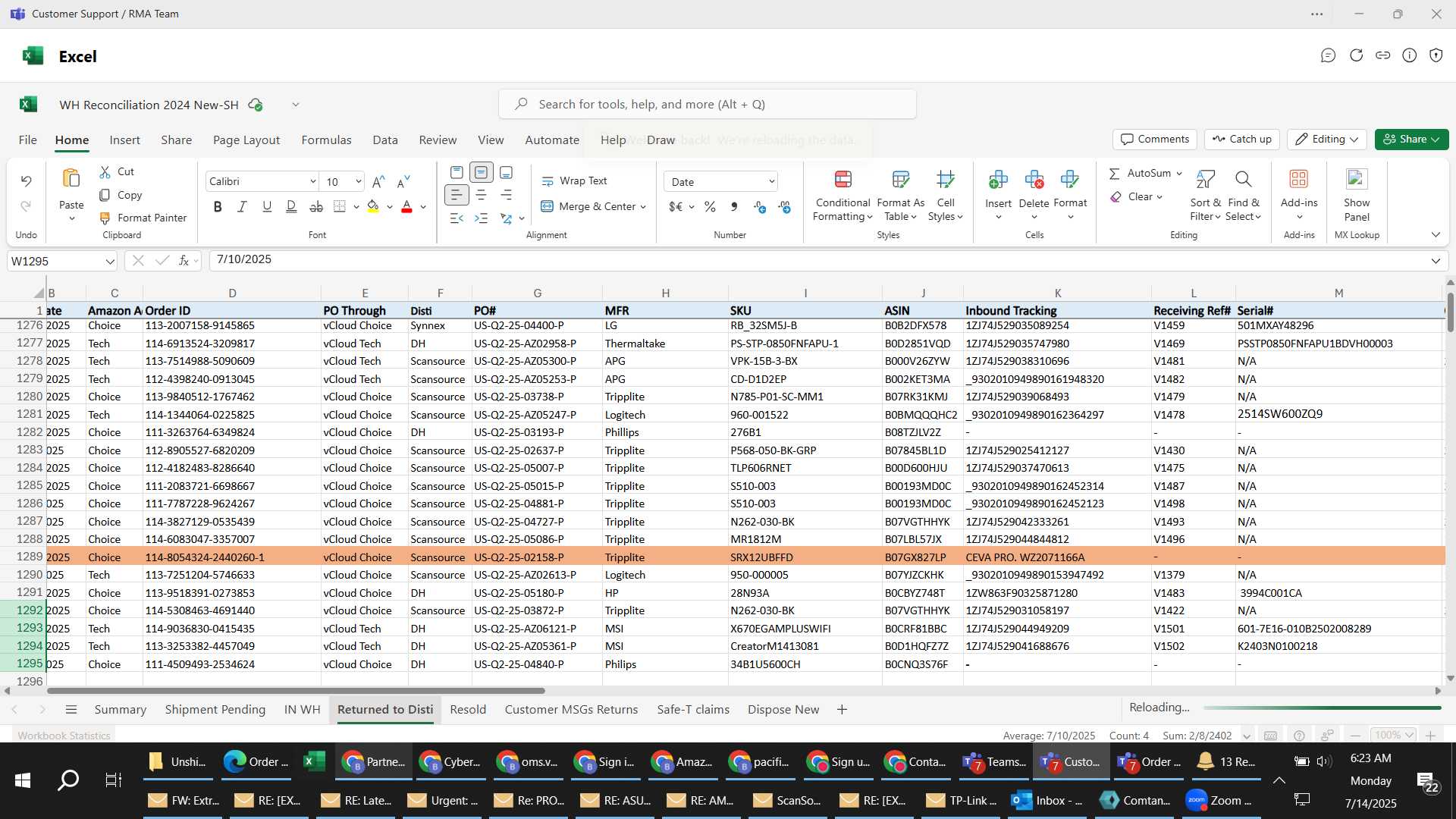
Task: Switch to the Safe-T claims sheet tab
Action: [693, 710]
